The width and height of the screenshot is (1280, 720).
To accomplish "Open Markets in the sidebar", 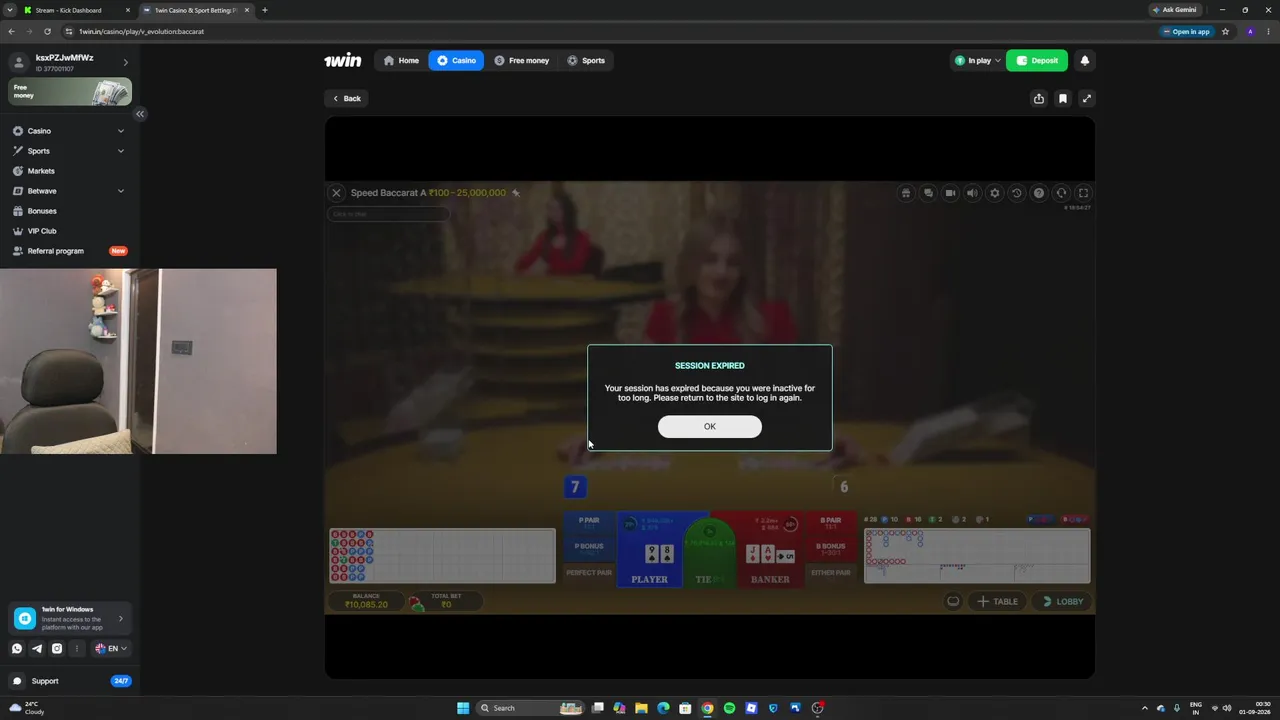I will click(69, 171).
